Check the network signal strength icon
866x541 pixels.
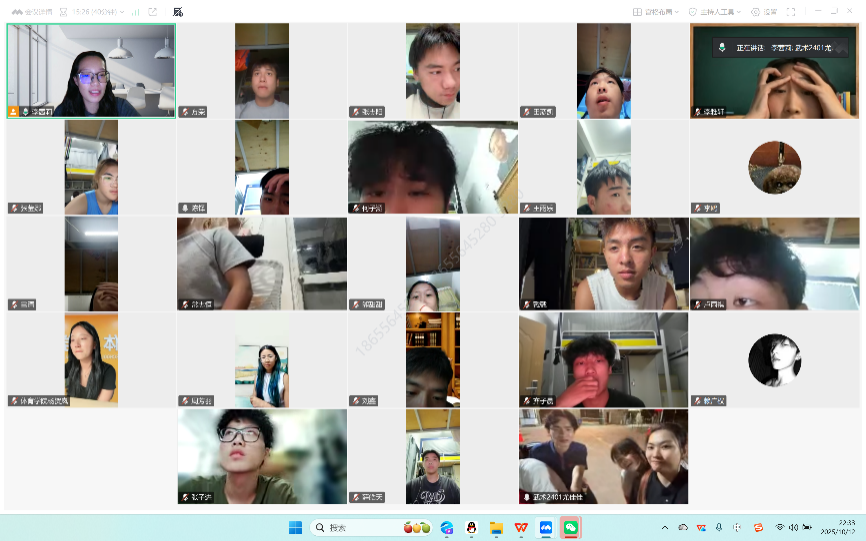point(135,12)
